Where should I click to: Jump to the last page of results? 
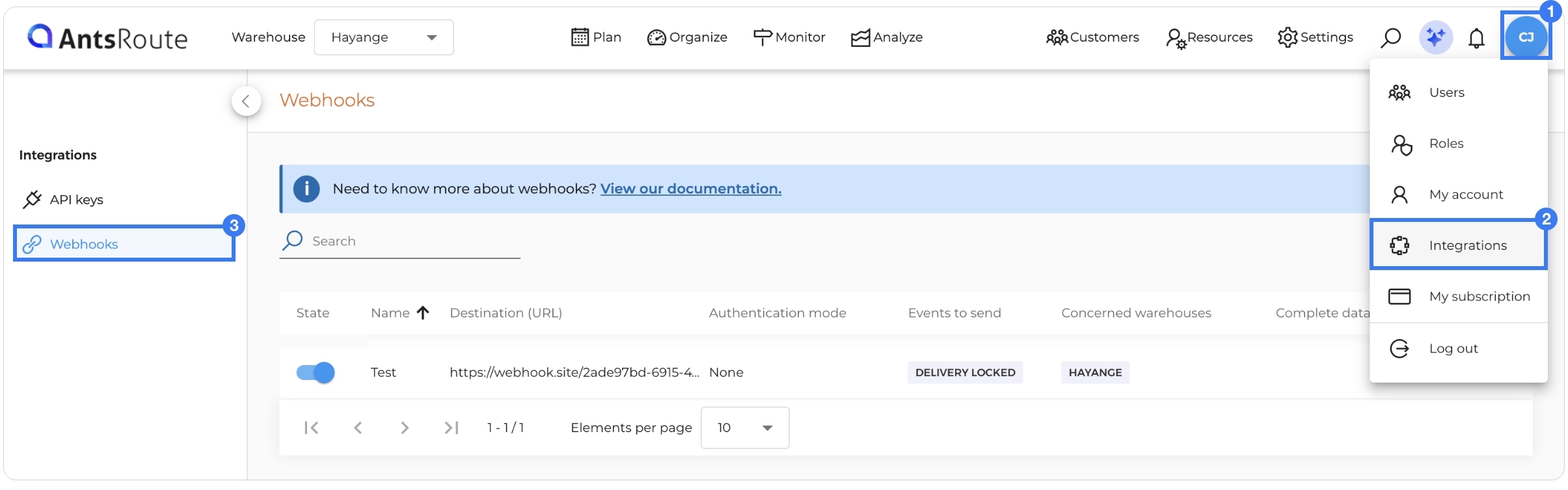pyautogui.click(x=452, y=428)
